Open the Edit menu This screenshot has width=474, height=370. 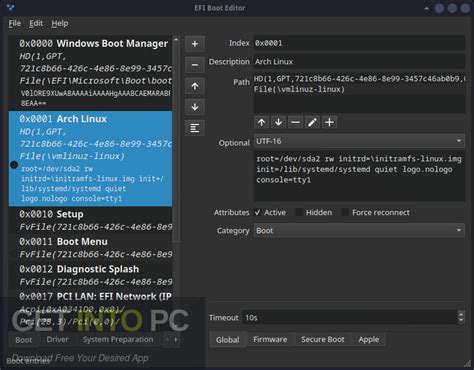(36, 23)
